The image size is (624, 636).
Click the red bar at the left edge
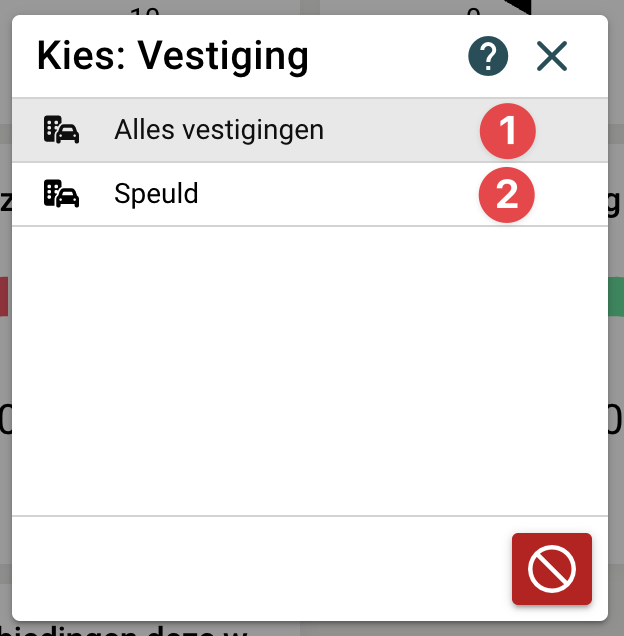point(4,297)
